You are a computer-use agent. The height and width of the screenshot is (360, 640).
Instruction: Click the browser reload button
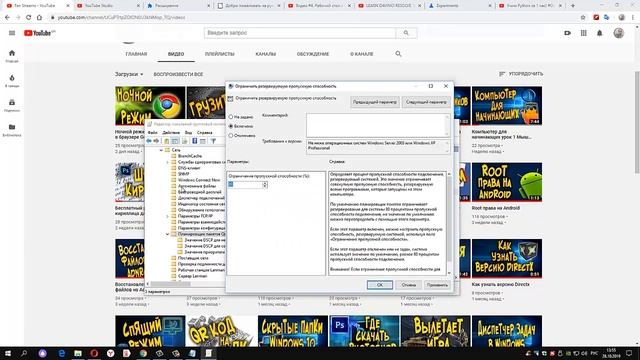28,18
